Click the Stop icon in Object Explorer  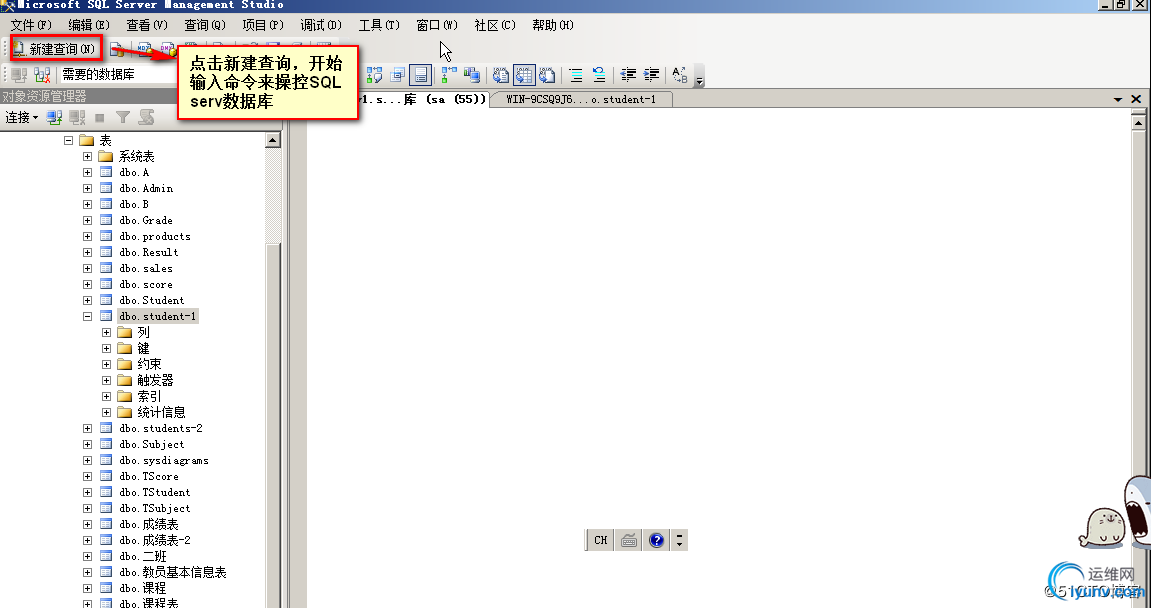click(100, 117)
